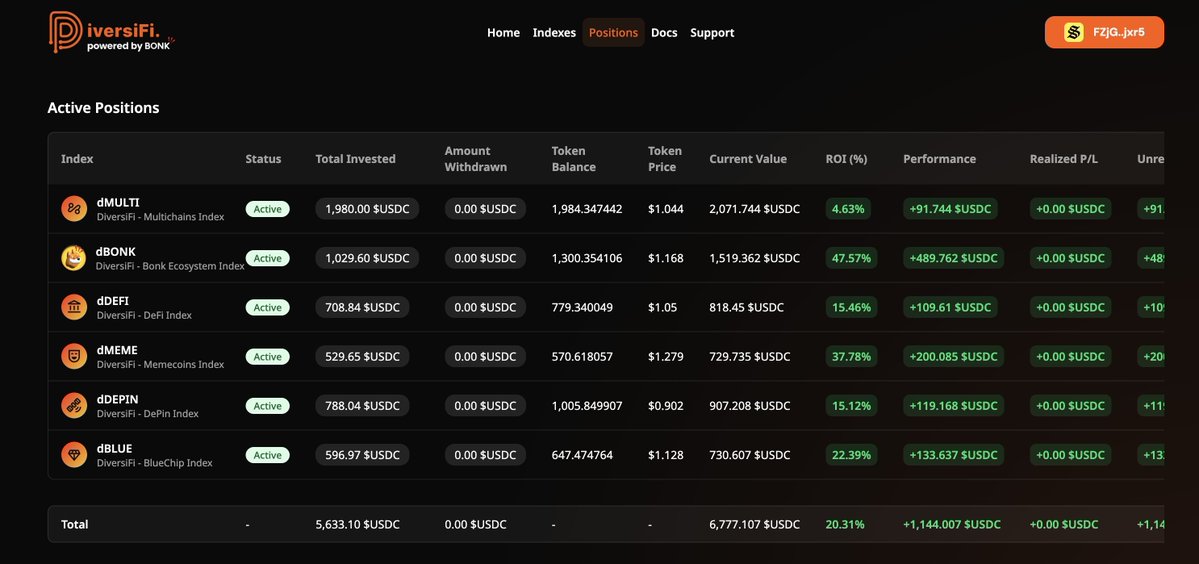The image size is (1199, 564).
Task: Click the +119.168 $USDC performance value
Action: (x=954, y=406)
